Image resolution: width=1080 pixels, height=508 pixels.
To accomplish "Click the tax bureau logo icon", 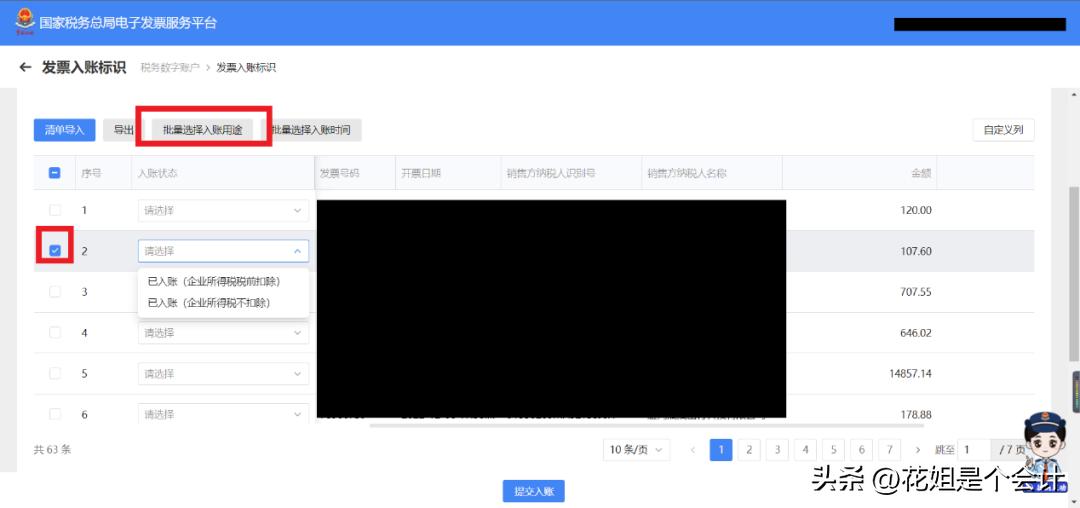I will pyautogui.click(x=25, y=22).
